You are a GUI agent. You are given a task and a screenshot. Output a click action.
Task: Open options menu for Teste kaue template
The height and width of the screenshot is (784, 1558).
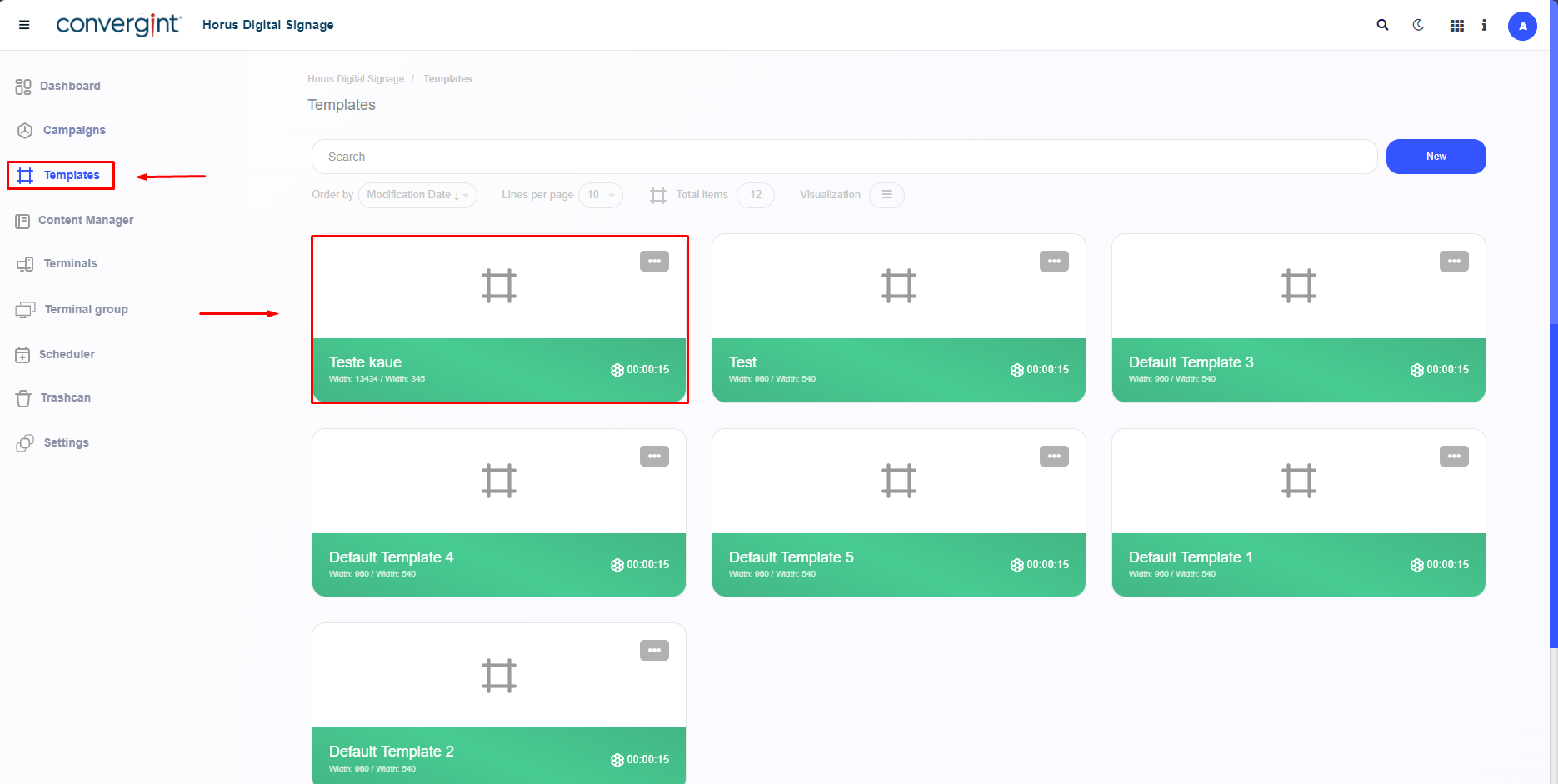coord(654,262)
